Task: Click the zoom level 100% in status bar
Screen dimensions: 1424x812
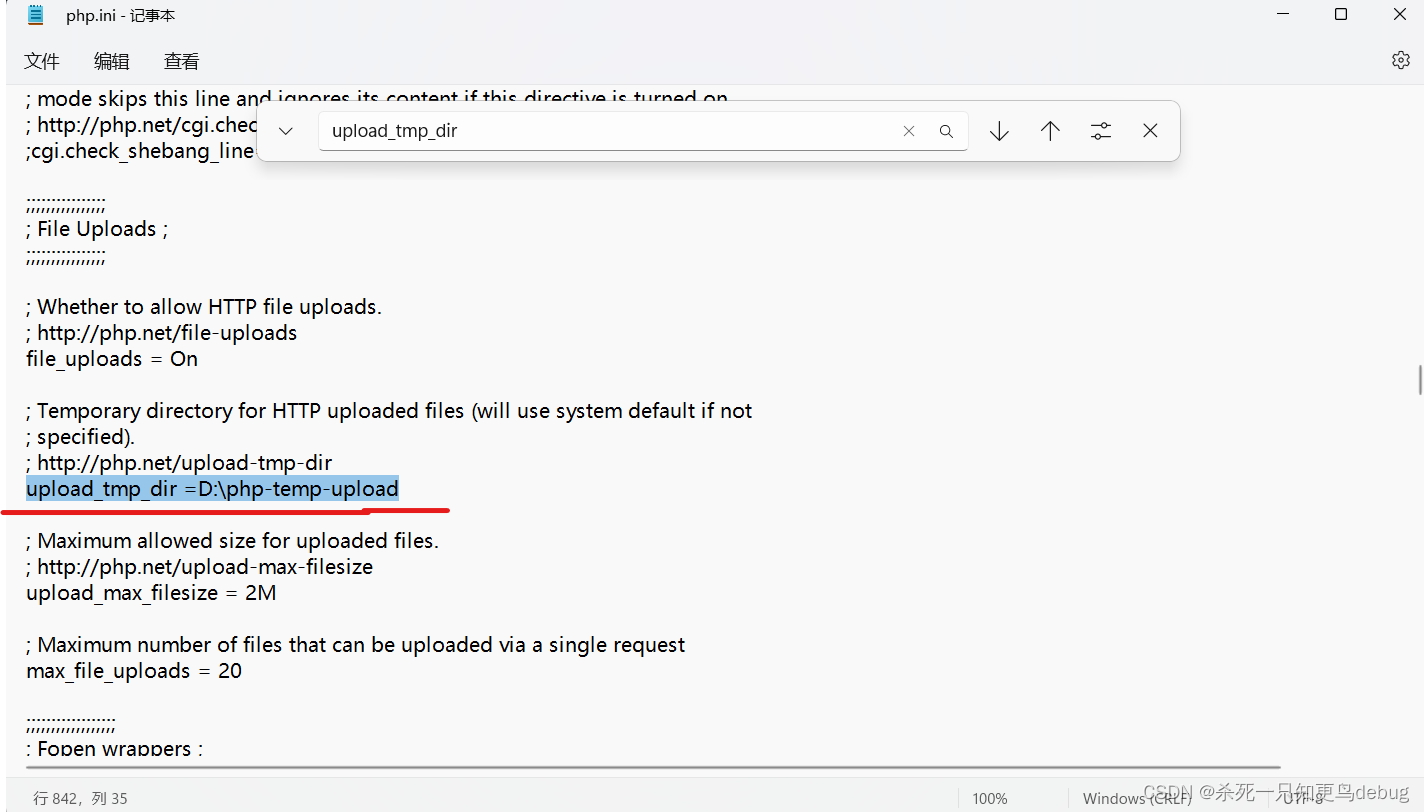Action: point(989,798)
